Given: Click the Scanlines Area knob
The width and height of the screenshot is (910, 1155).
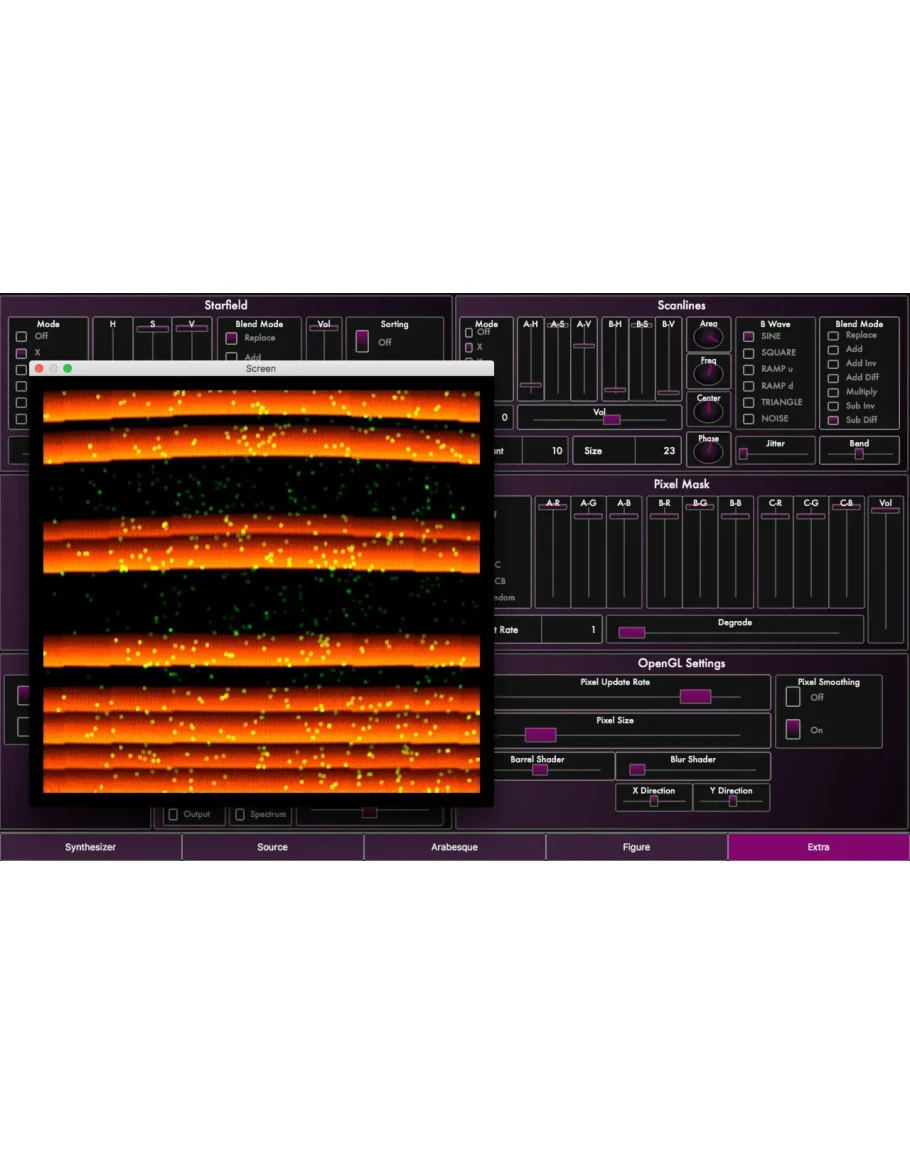Looking at the screenshot, I should [708, 338].
